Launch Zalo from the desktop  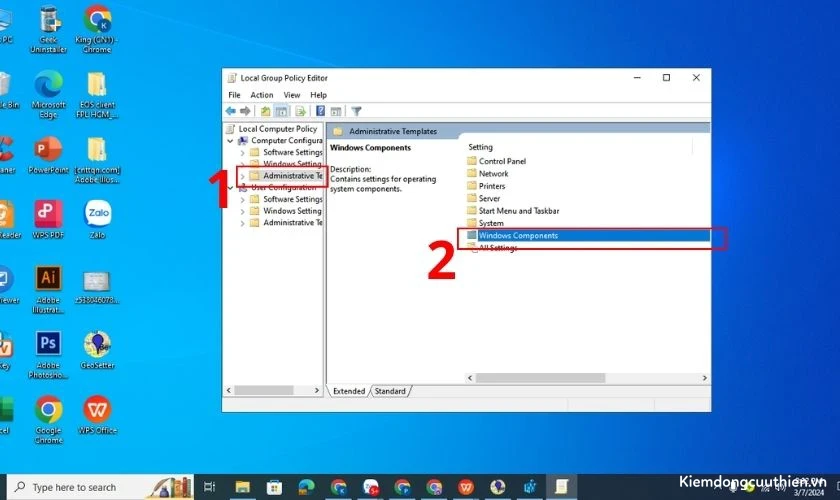(98, 219)
